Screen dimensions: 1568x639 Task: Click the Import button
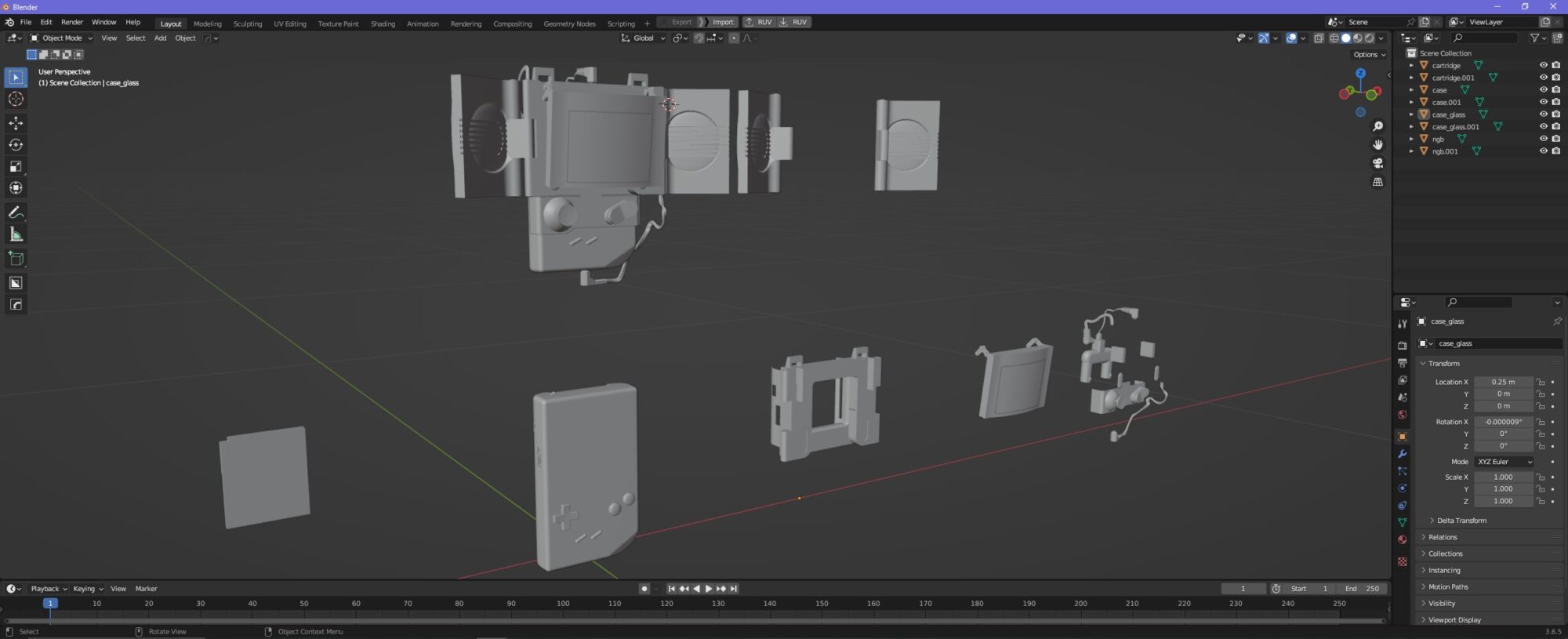(x=722, y=23)
